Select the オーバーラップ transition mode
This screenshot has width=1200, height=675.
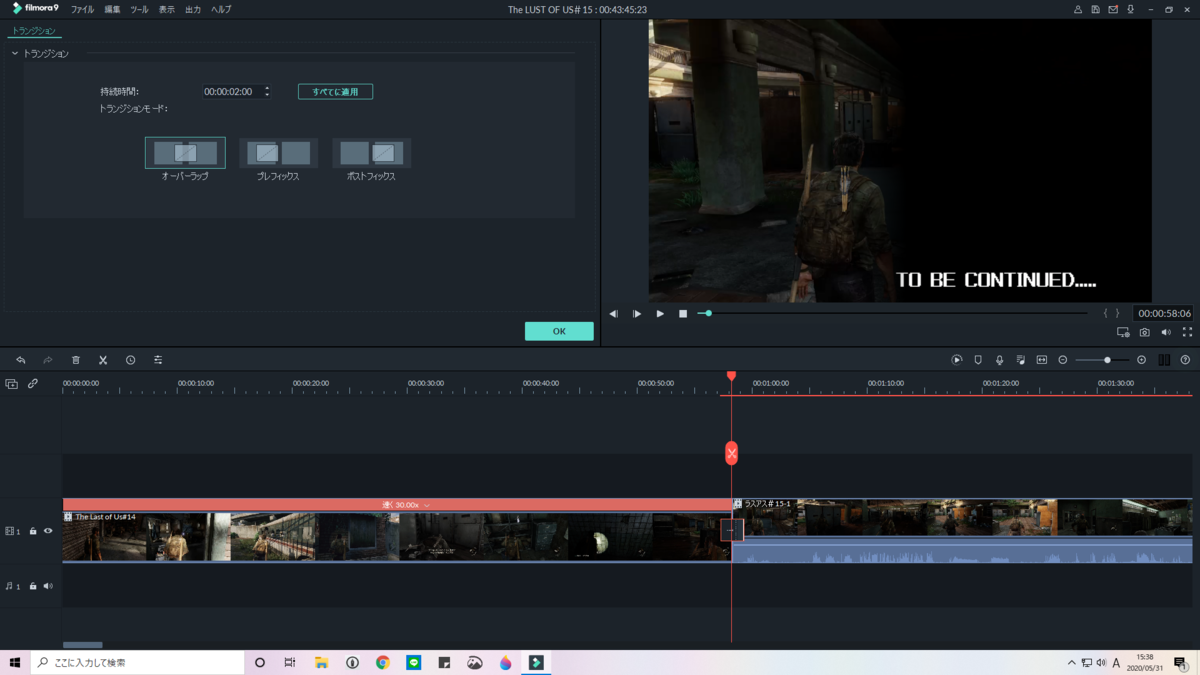click(x=185, y=153)
